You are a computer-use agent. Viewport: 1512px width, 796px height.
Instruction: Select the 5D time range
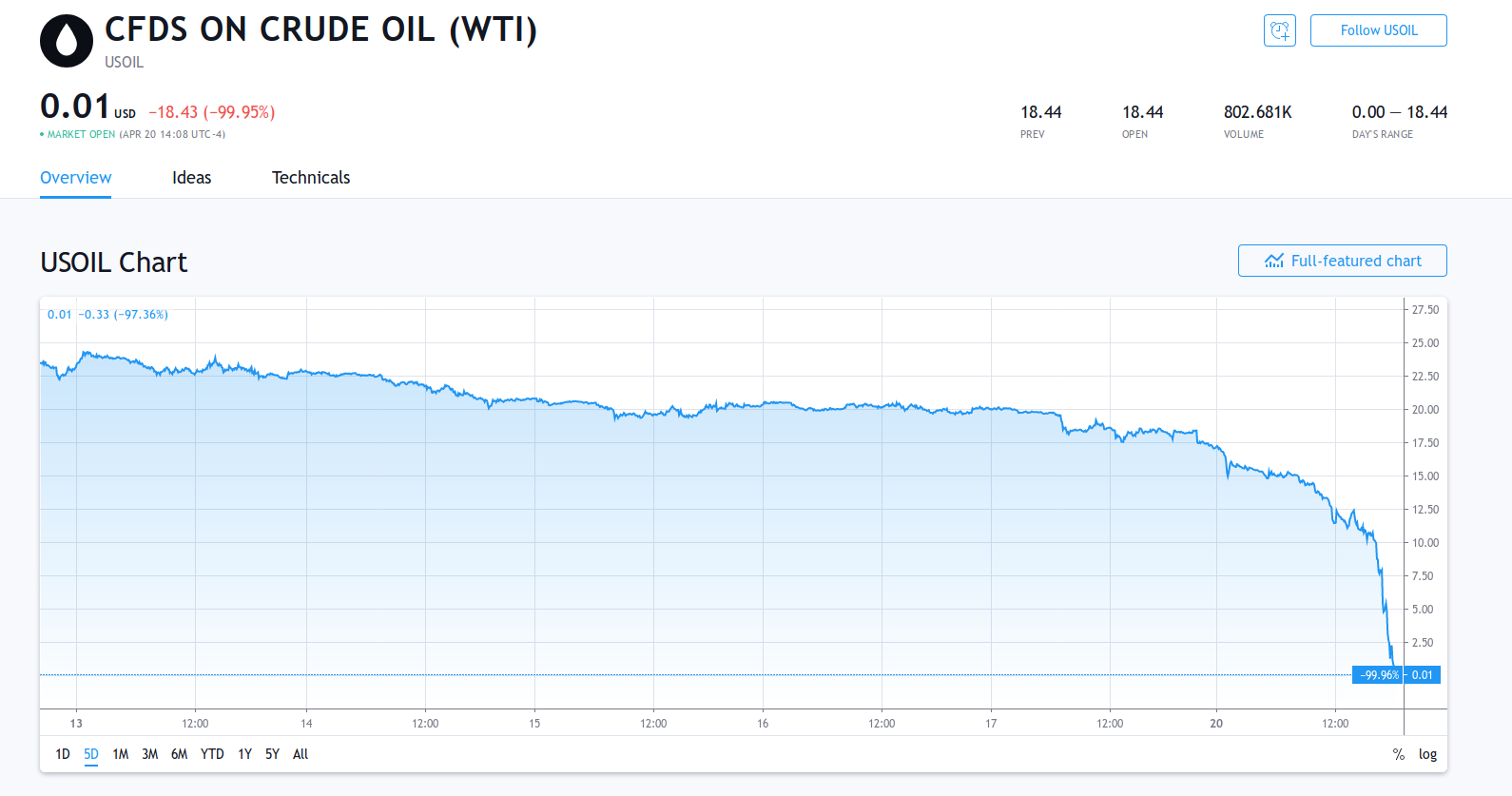tap(91, 754)
